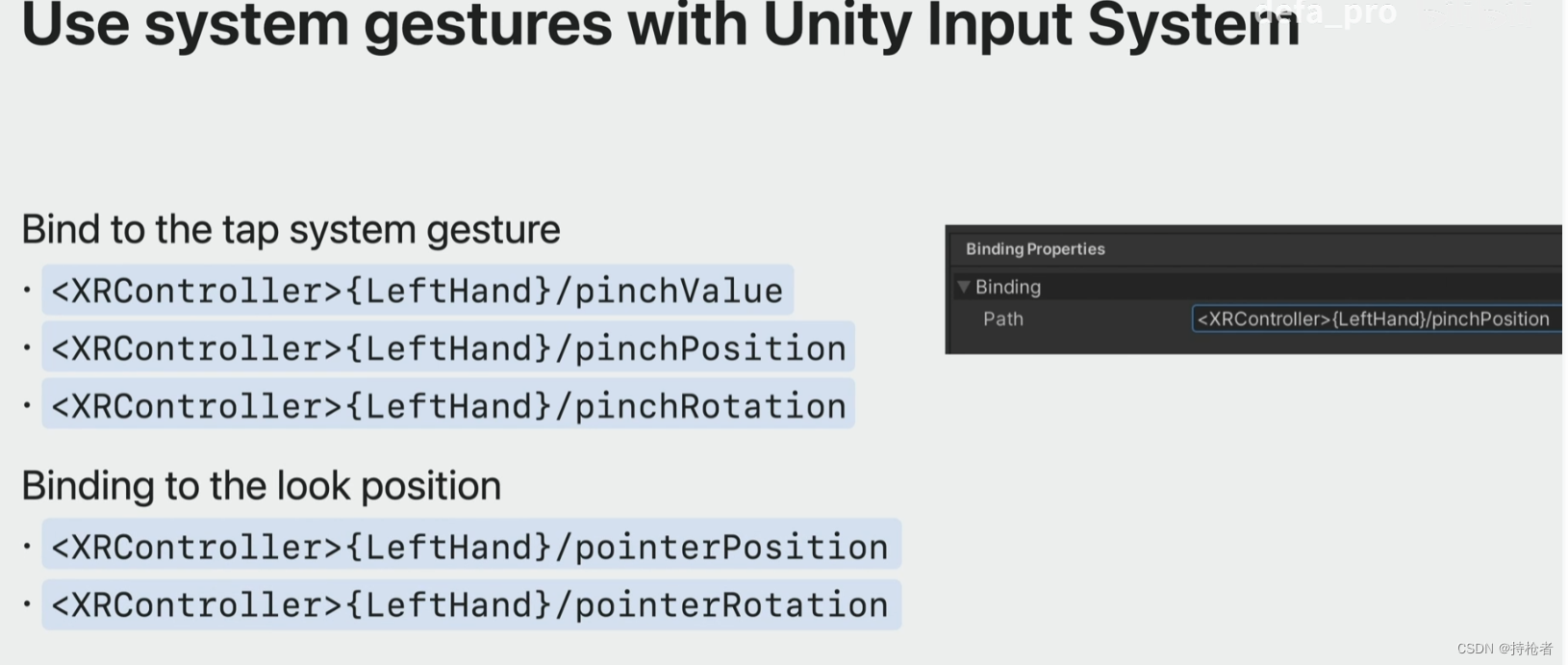This screenshot has width=1568, height=665.
Task: Collapse the Binding disclosure triangle
Action: coord(963,287)
